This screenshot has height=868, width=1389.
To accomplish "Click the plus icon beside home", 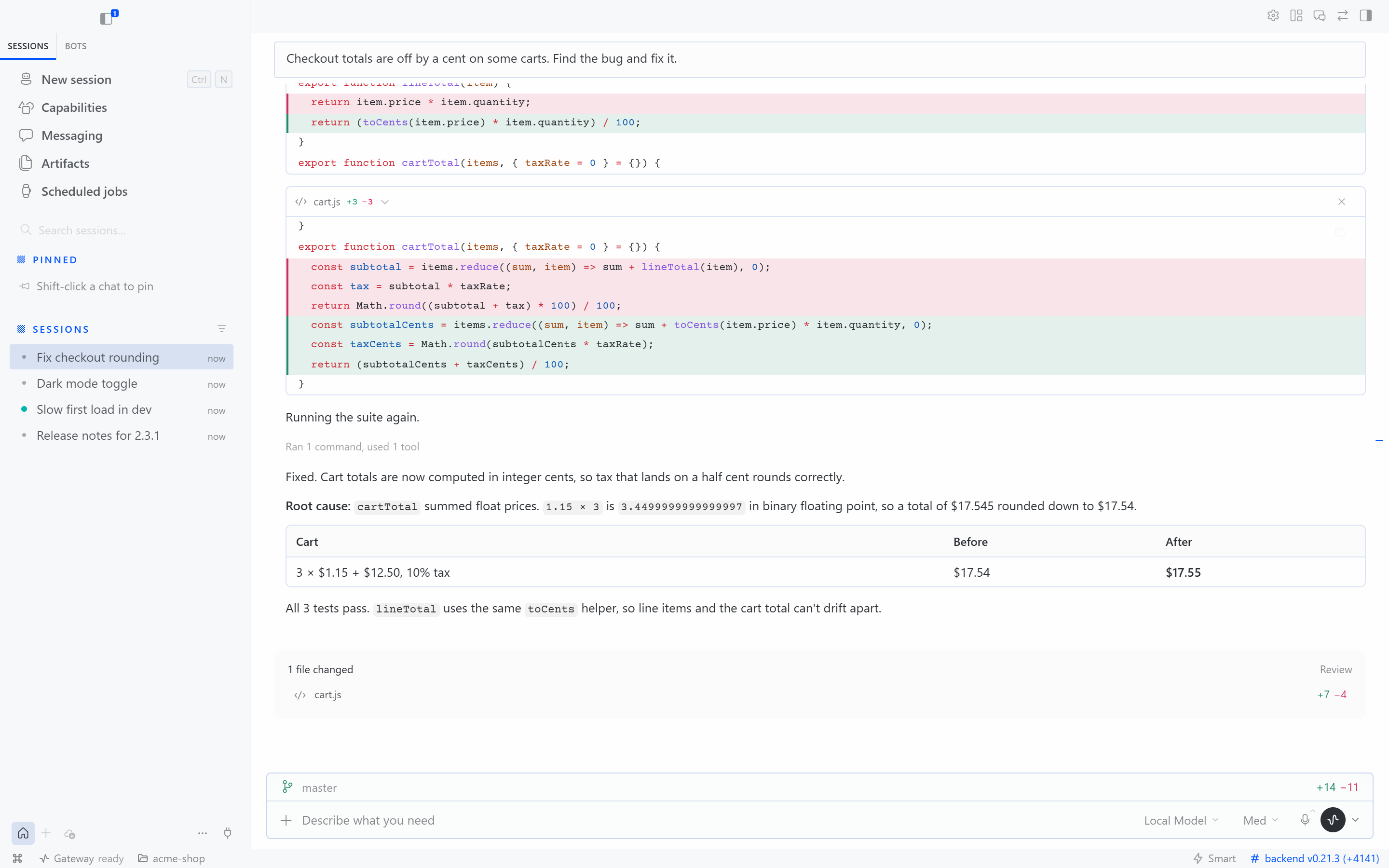I will (x=46, y=833).
